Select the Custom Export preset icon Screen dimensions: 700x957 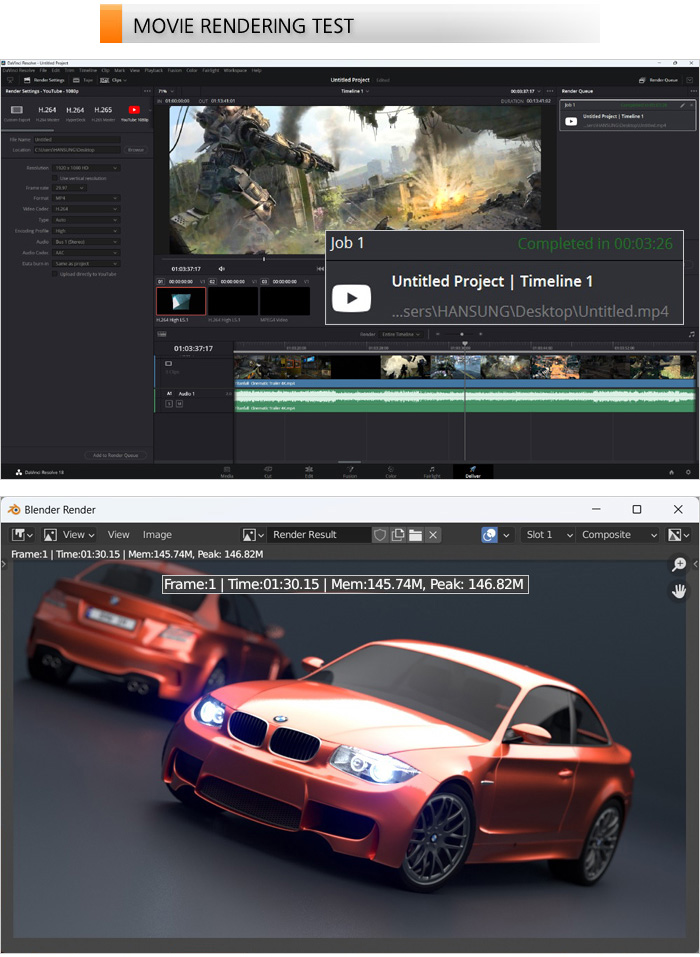[x=16, y=110]
